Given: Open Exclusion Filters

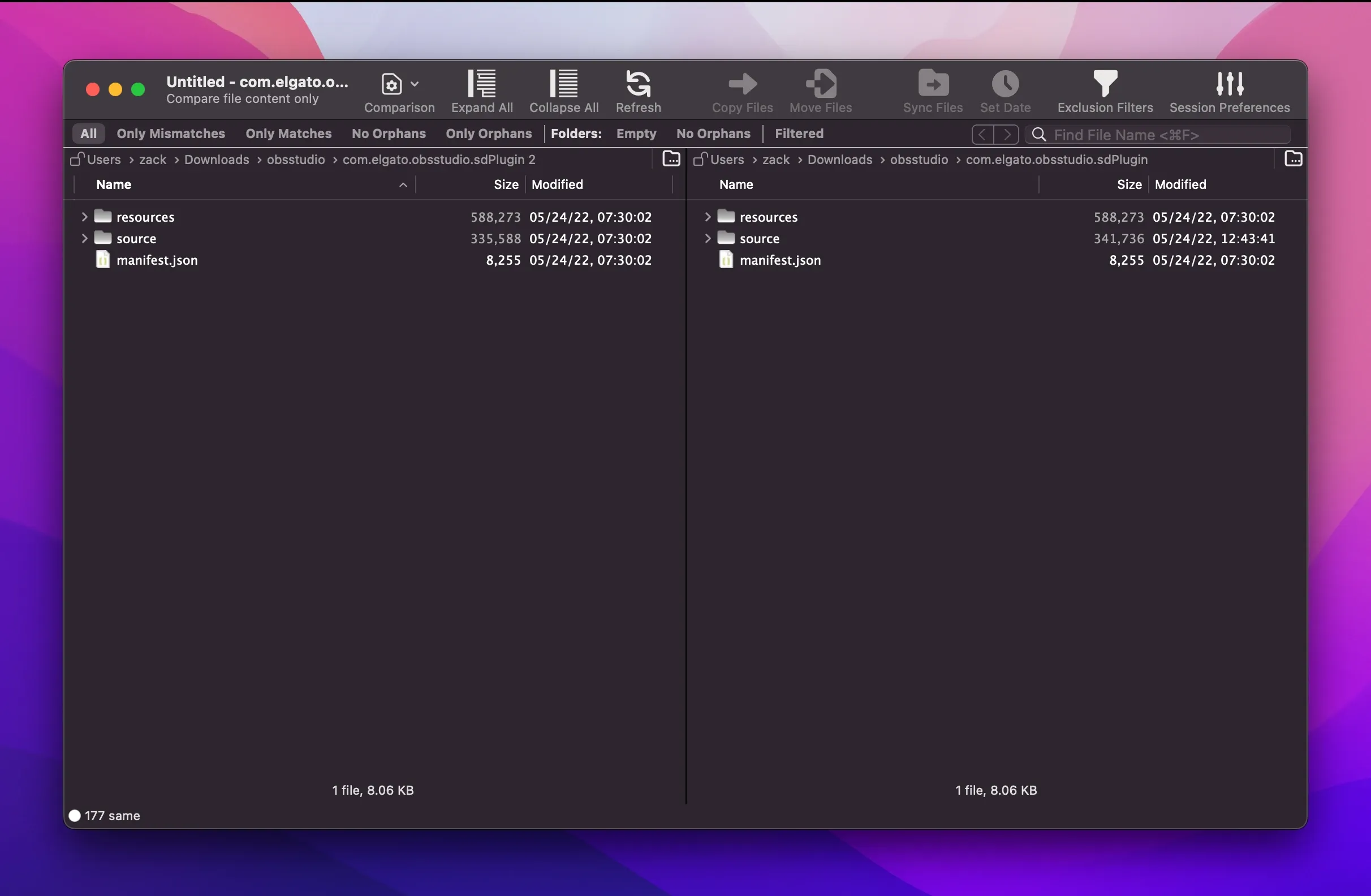Looking at the screenshot, I should 1105,91.
